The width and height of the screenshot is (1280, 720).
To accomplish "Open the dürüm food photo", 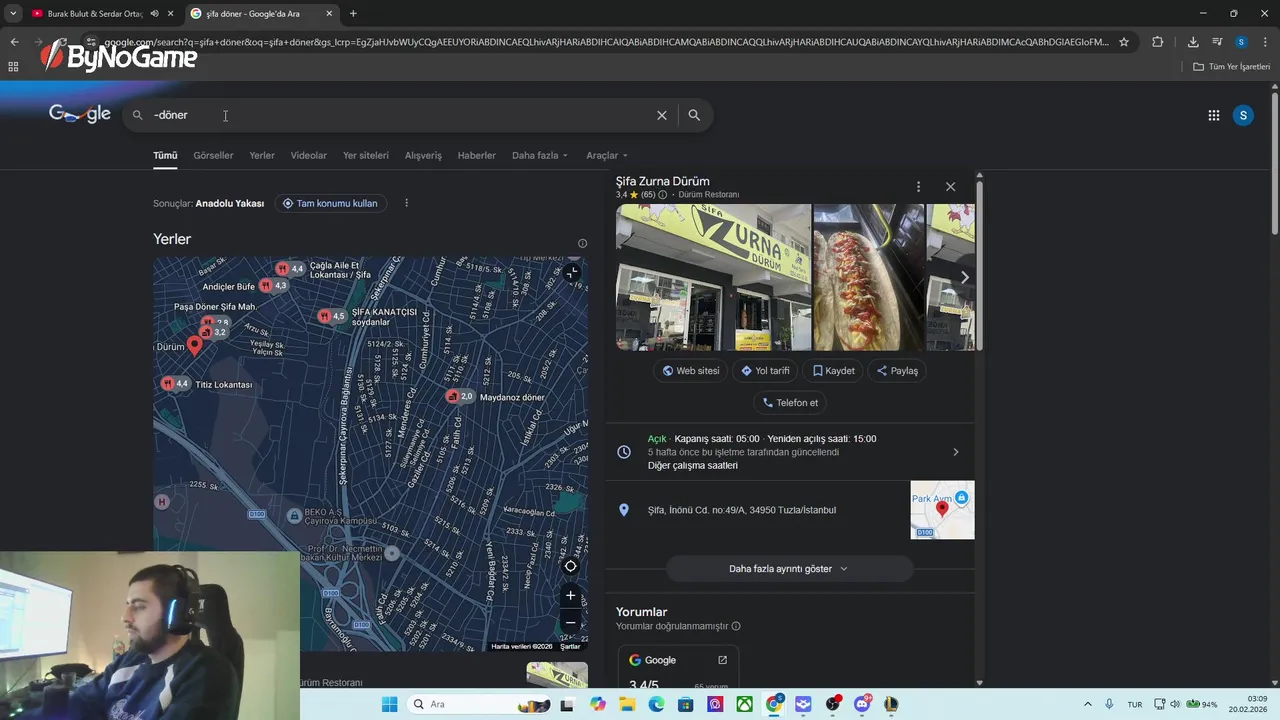I will pyautogui.click(x=869, y=277).
